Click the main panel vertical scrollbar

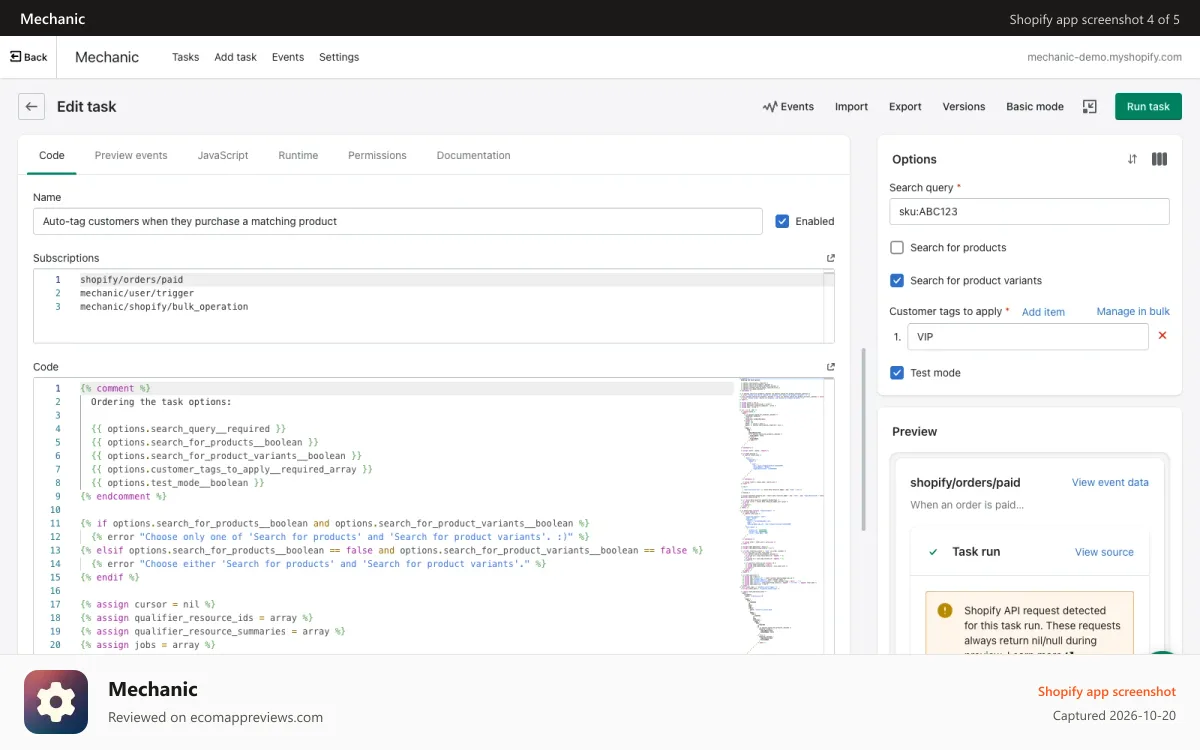tap(863, 440)
